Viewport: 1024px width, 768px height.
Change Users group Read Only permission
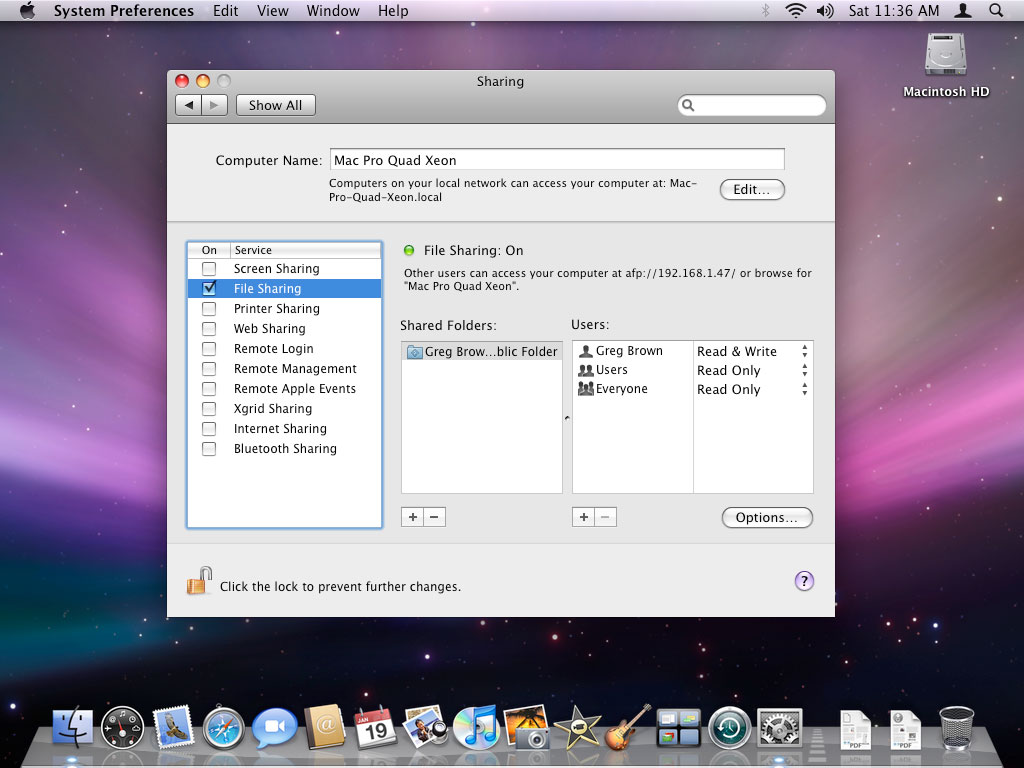pyautogui.click(x=752, y=370)
